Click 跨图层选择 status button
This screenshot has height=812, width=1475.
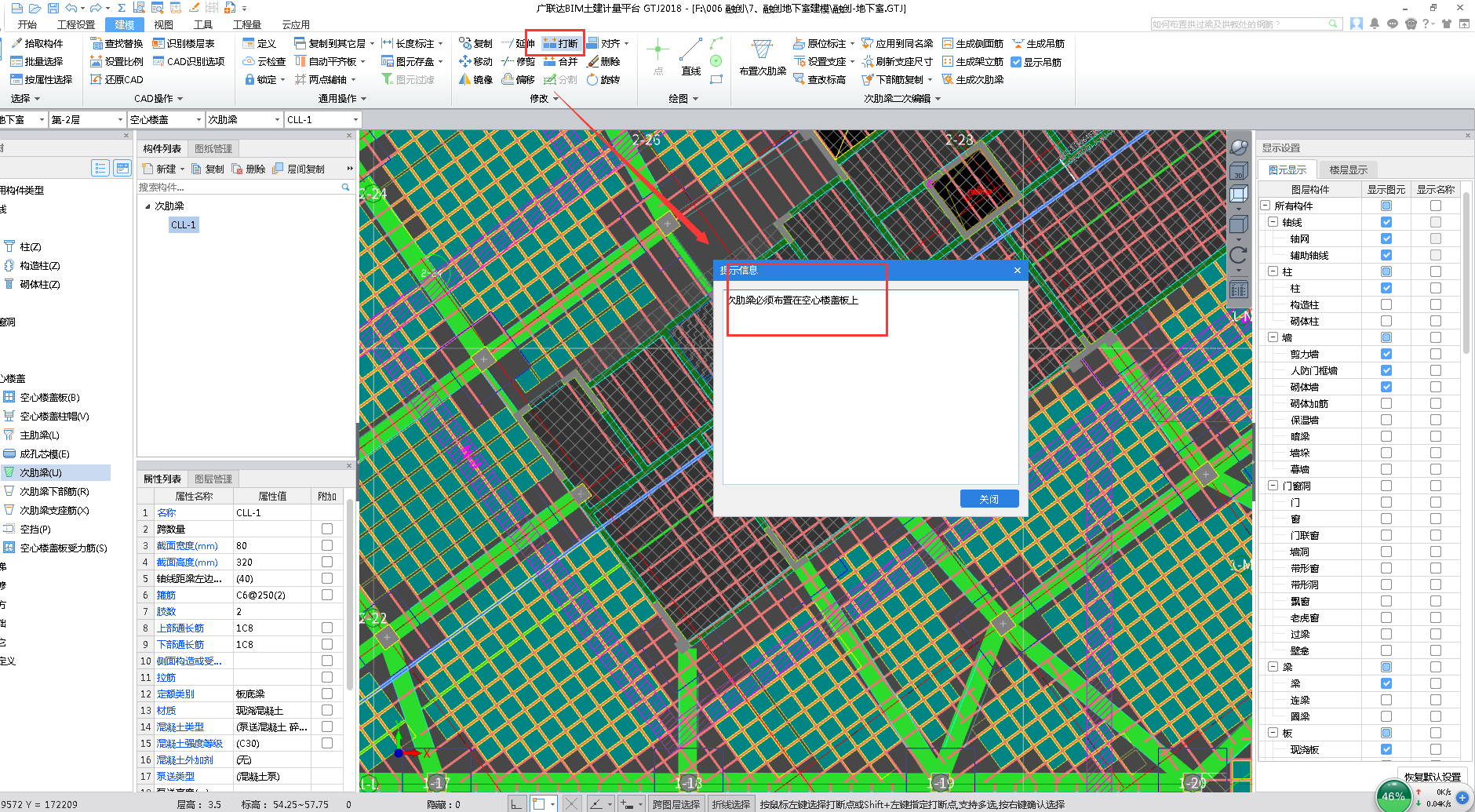pyautogui.click(x=676, y=804)
